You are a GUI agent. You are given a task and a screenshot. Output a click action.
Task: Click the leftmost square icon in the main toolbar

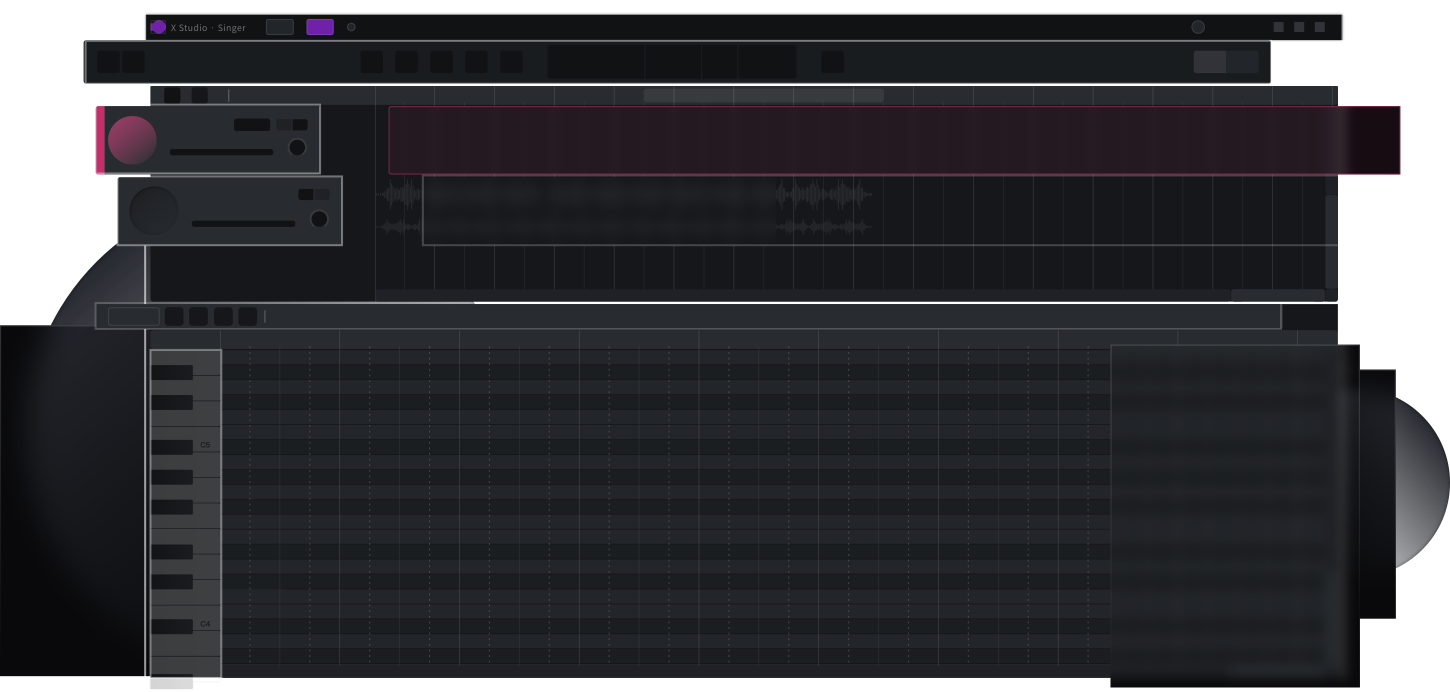[108, 62]
